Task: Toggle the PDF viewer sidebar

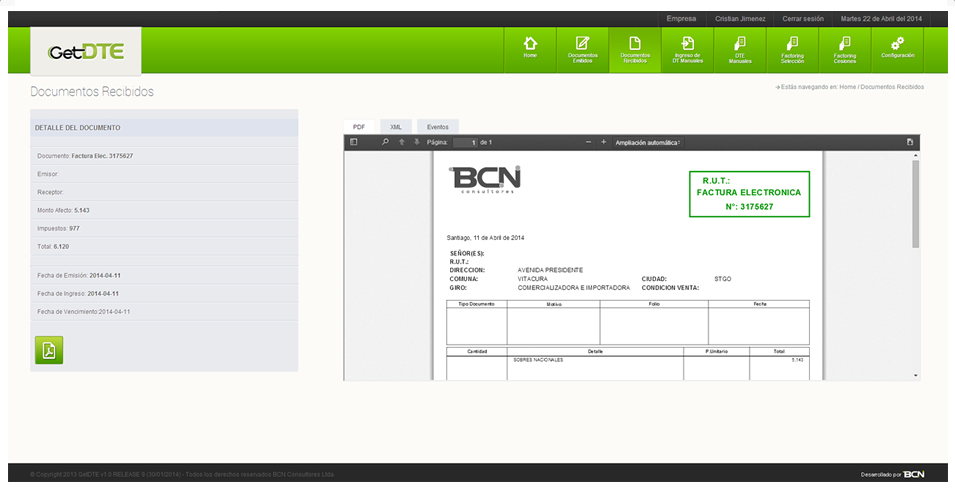Action: 353,143
